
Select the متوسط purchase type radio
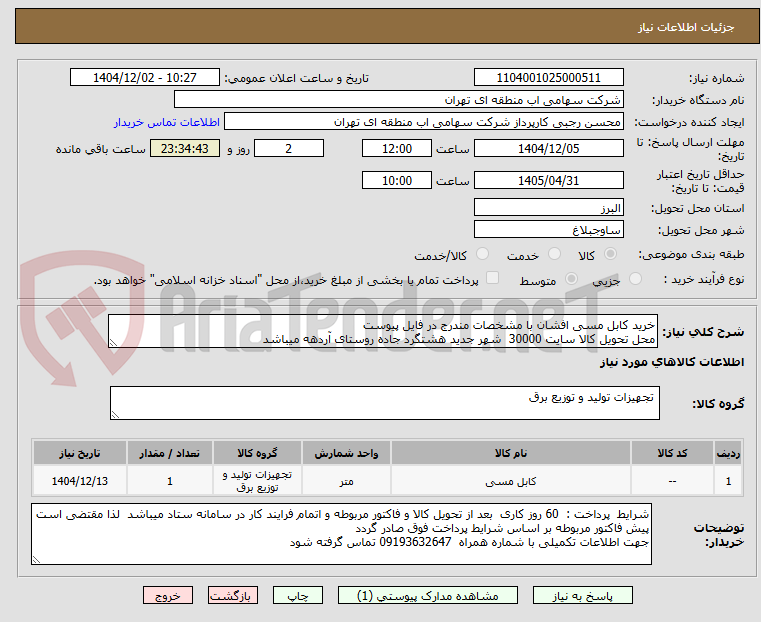point(571,278)
